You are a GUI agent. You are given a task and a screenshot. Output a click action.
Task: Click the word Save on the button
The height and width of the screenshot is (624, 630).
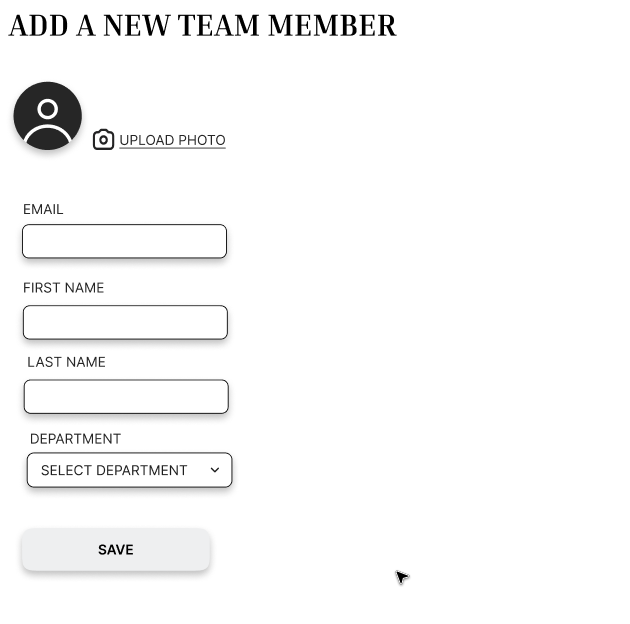(116, 550)
